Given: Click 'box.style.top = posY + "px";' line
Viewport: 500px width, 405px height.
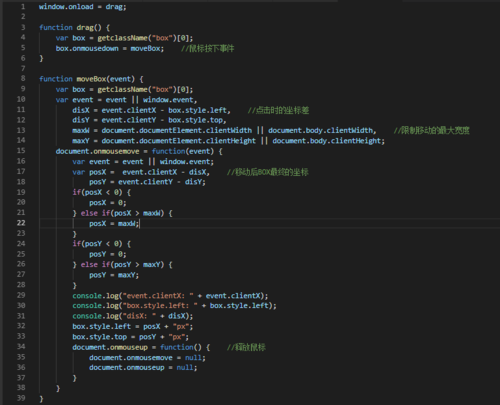Looking at the screenshot, I should pyautogui.click(x=131, y=337).
